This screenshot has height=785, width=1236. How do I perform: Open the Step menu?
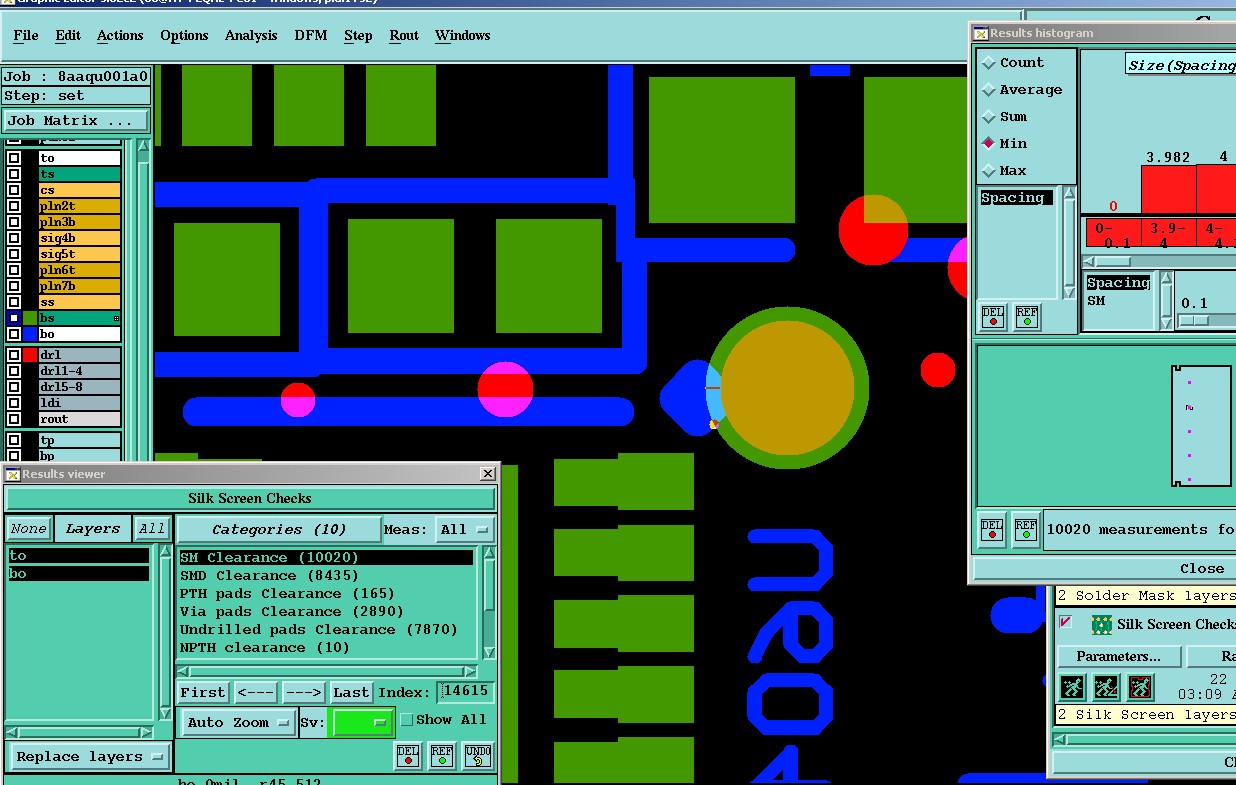coord(358,35)
